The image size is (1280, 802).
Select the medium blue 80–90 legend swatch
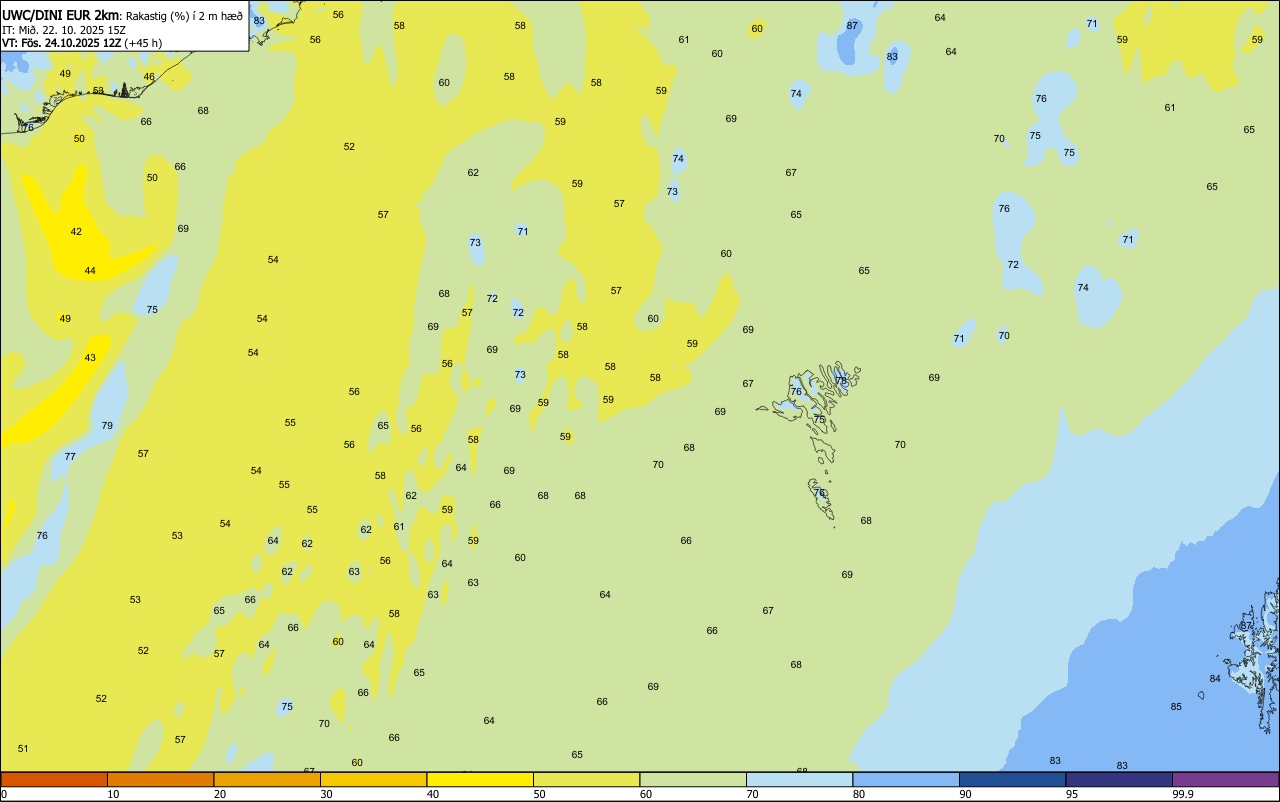[906, 779]
